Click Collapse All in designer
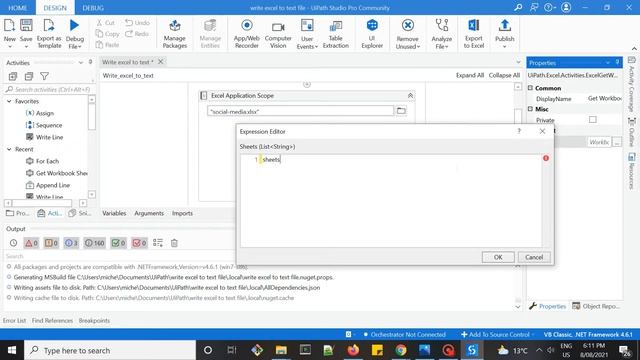 click(x=504, y=75)
